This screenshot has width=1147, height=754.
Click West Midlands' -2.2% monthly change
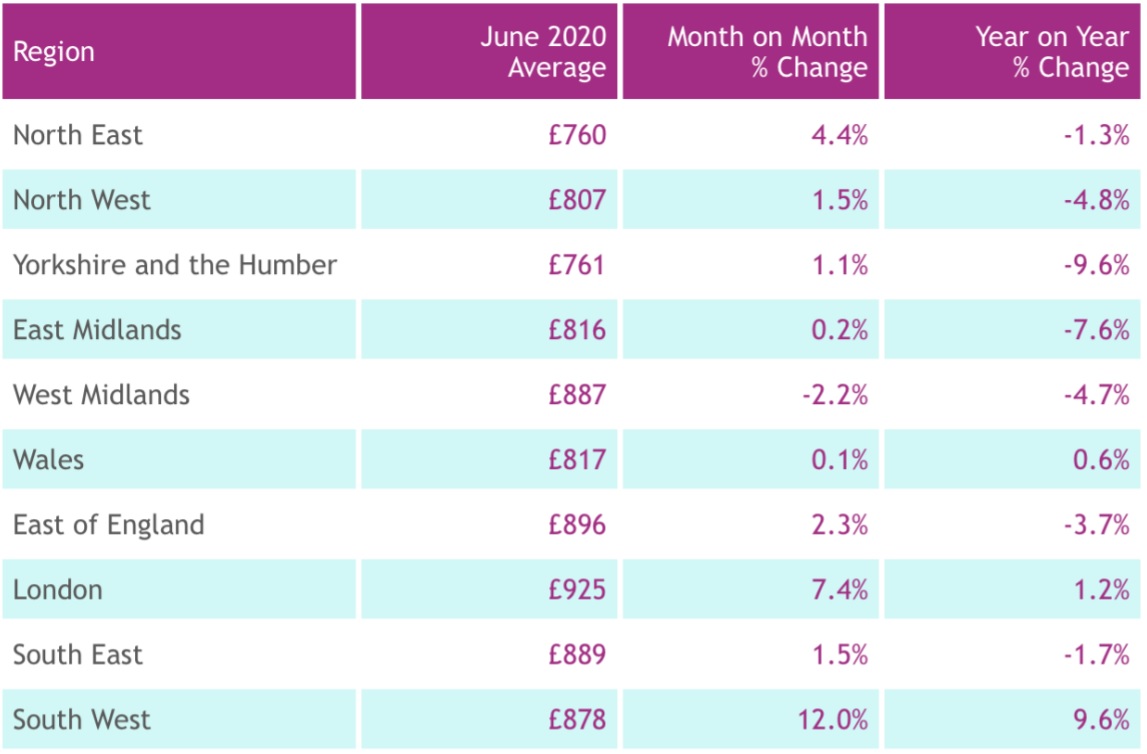coord(834,395)
